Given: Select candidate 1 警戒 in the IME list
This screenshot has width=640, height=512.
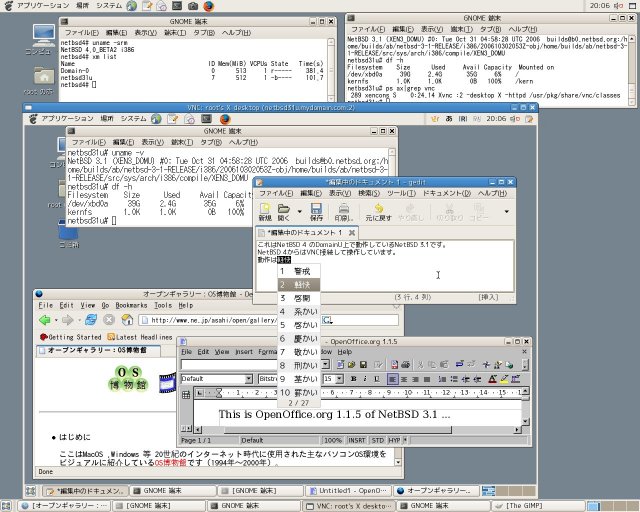Looking at the screenshot, I should (299, 271).
